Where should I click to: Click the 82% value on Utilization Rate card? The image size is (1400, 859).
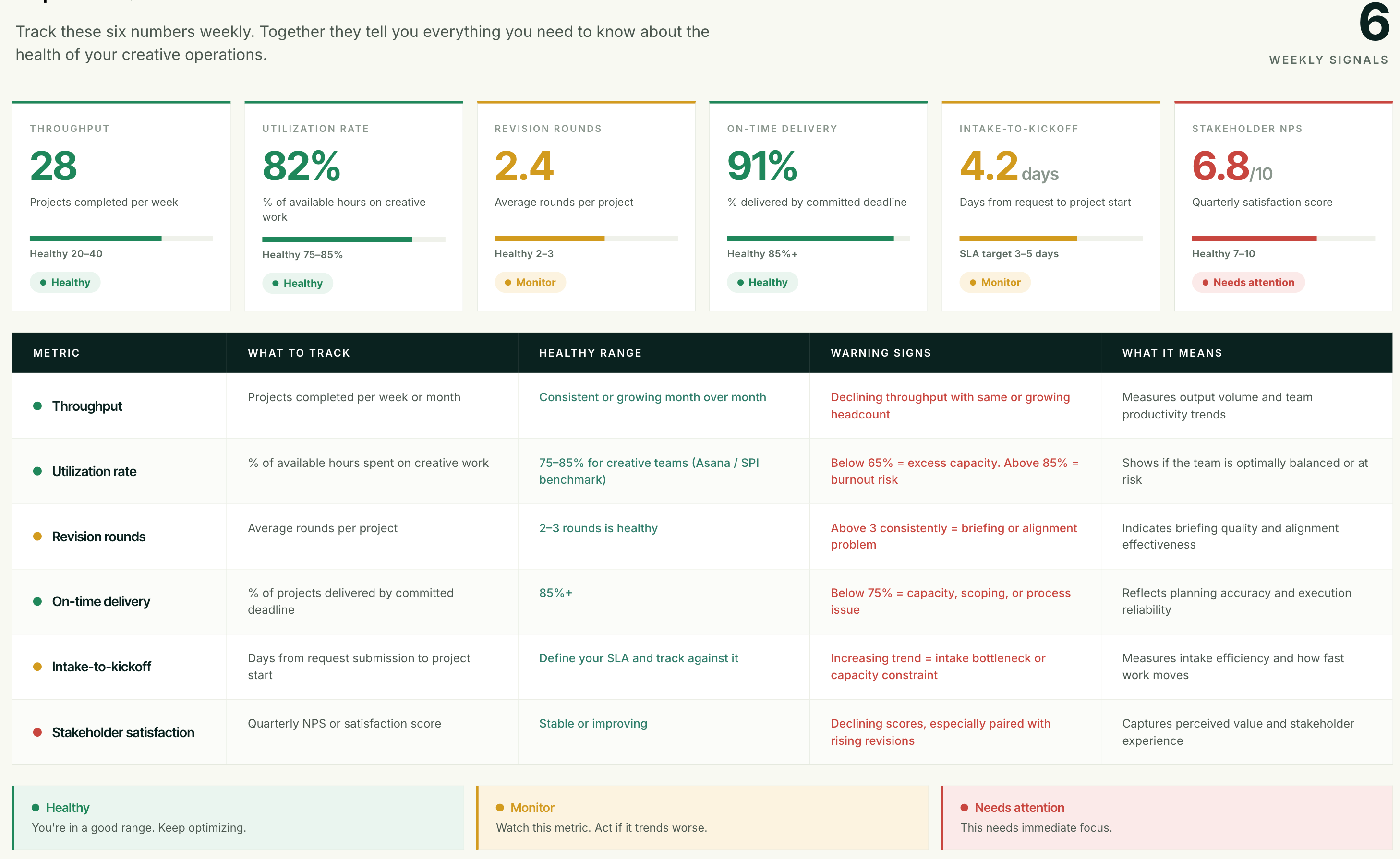pos(301,166)
